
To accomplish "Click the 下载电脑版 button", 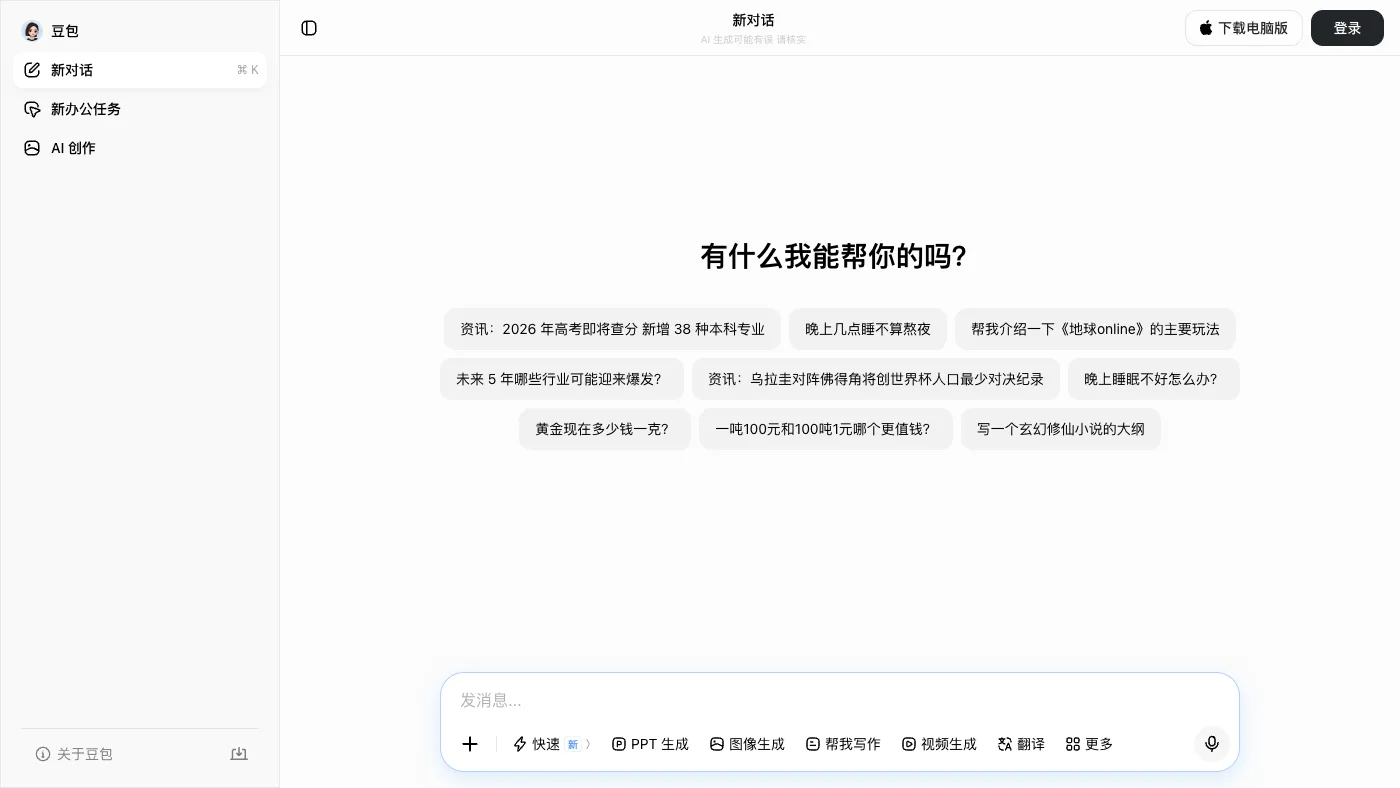I will (1244, 28).
